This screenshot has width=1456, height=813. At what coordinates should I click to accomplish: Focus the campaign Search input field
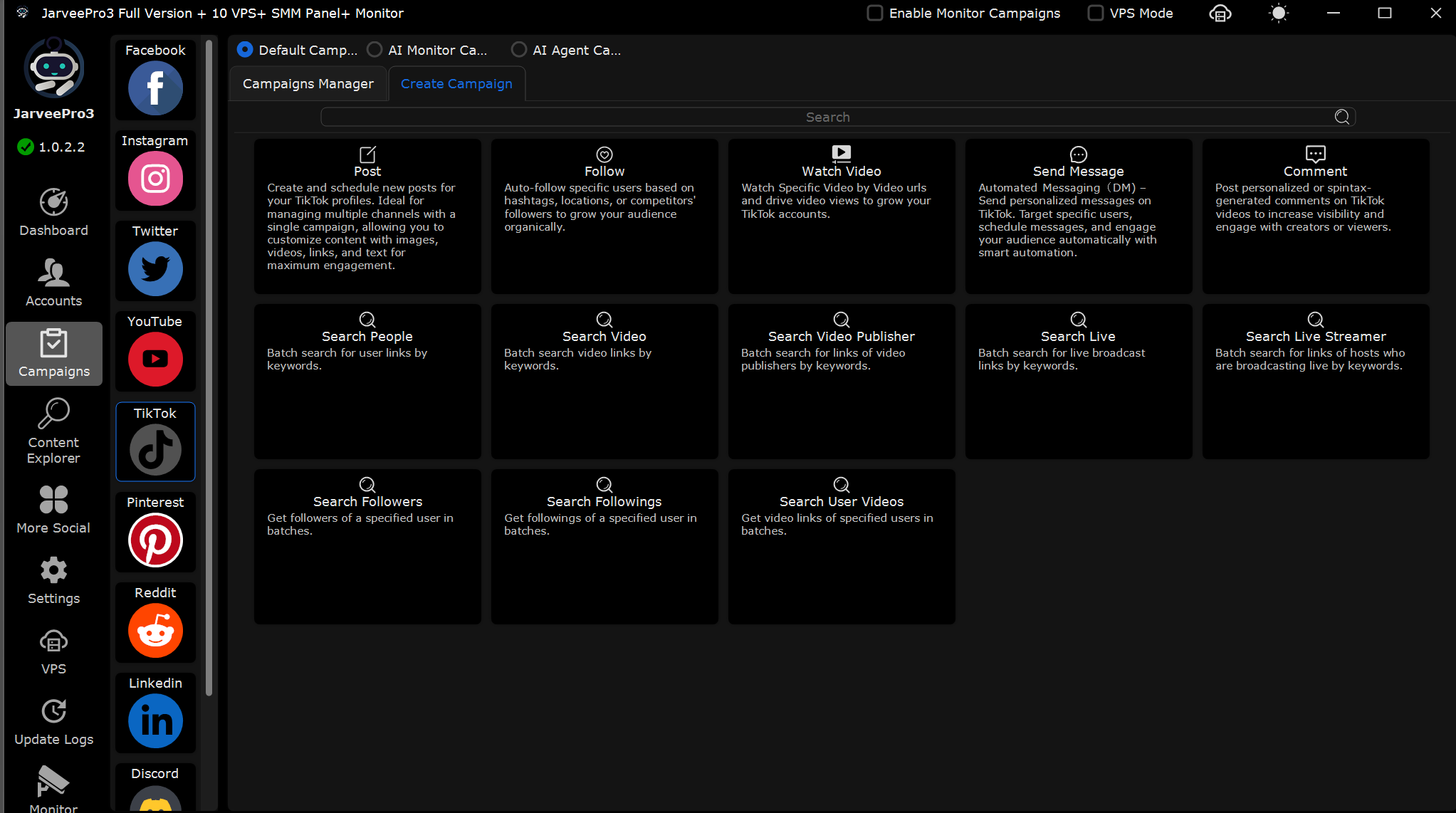[x=826, y=117]
